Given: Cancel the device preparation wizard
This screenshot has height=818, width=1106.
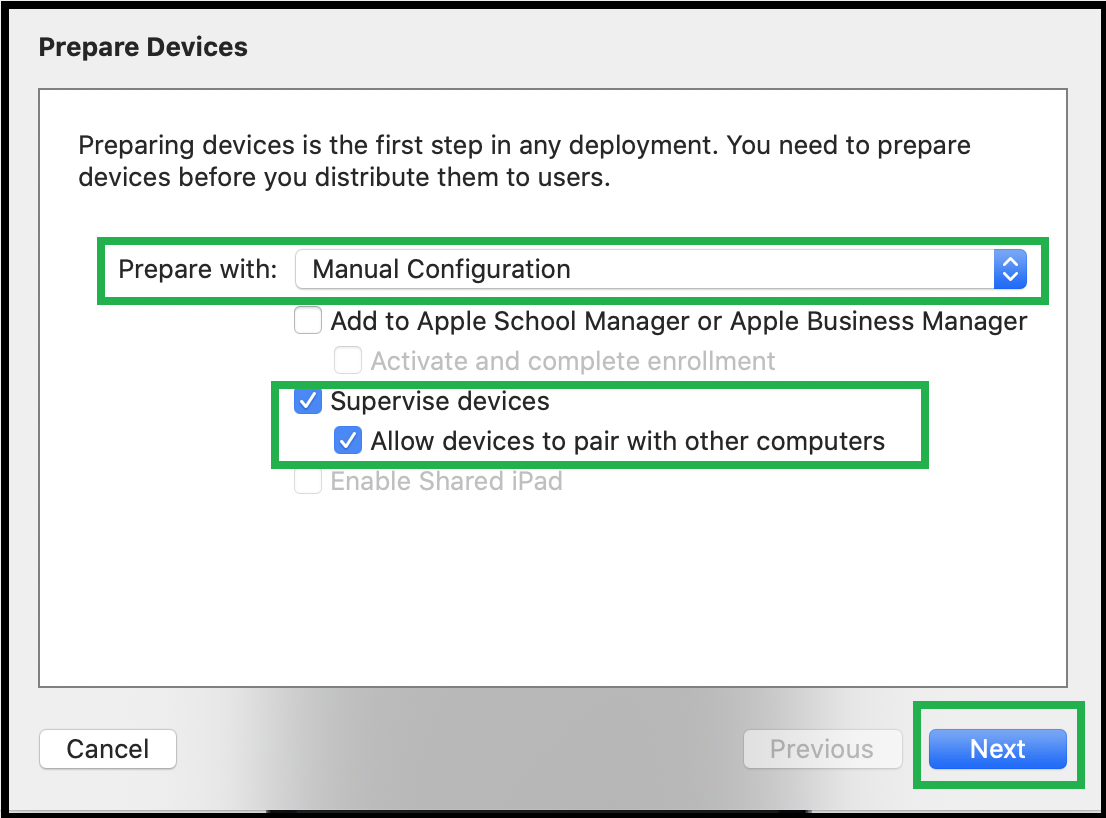Looking at the screenshot, I should pyautogui.click(x=107, y=748).
